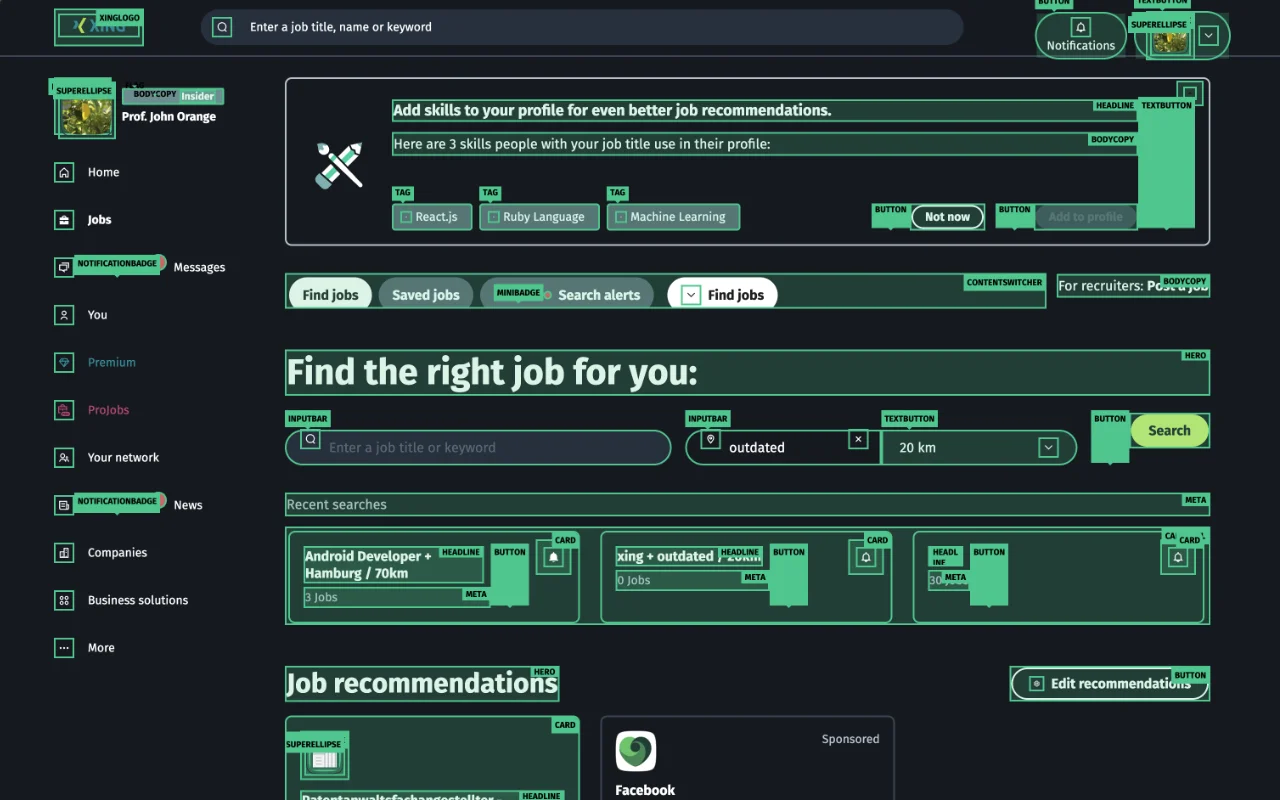Image resolution: width=1280 pixels, height=800 pixels.
Task: Expand the profile avatar dropdown menu
Action: (1207, 36)
